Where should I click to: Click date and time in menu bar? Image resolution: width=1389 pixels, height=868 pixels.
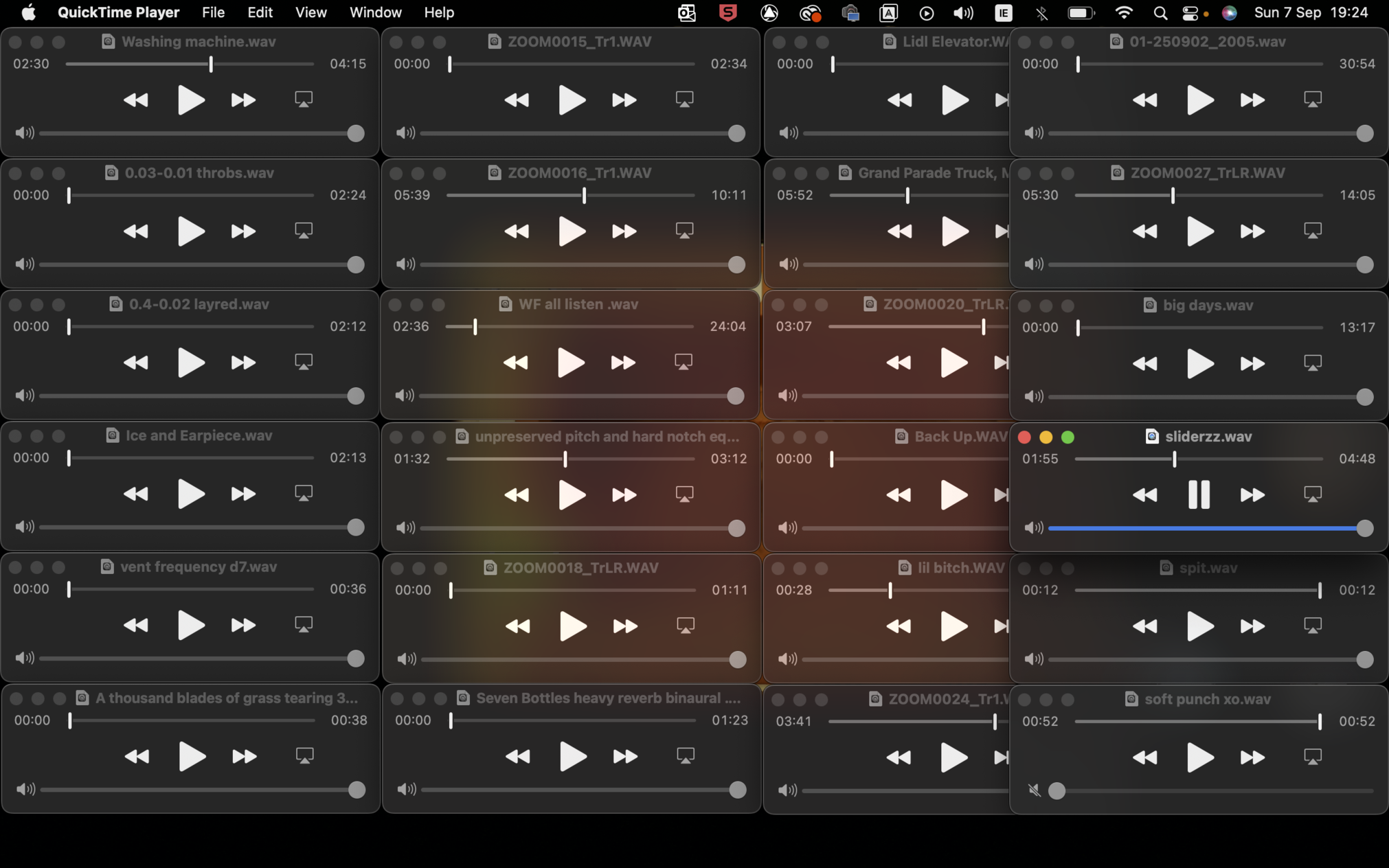coord(1311,12)
